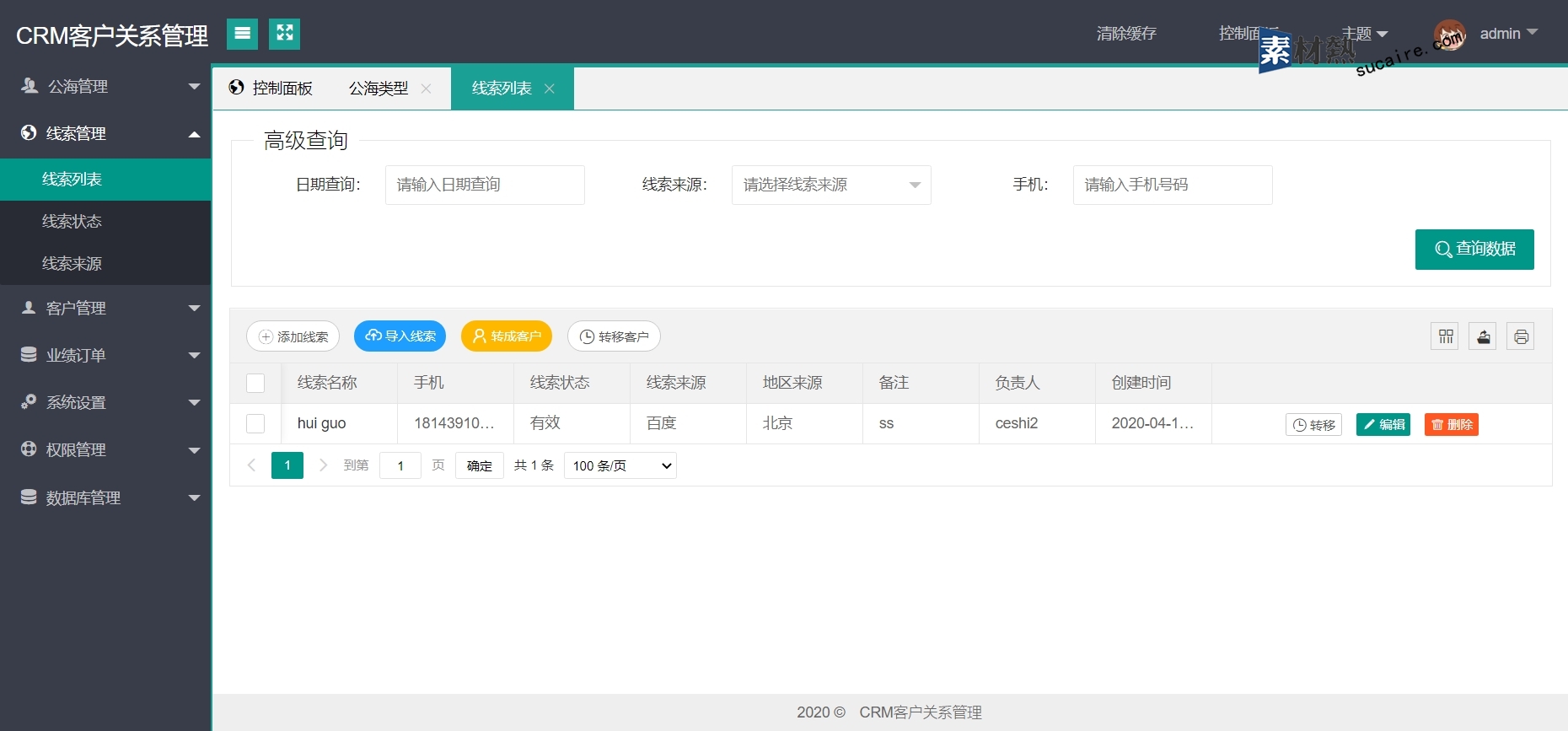Click the 添加线索 button
The height and width of the screenshot is (731, 1568).
click(x=293, y=336)
